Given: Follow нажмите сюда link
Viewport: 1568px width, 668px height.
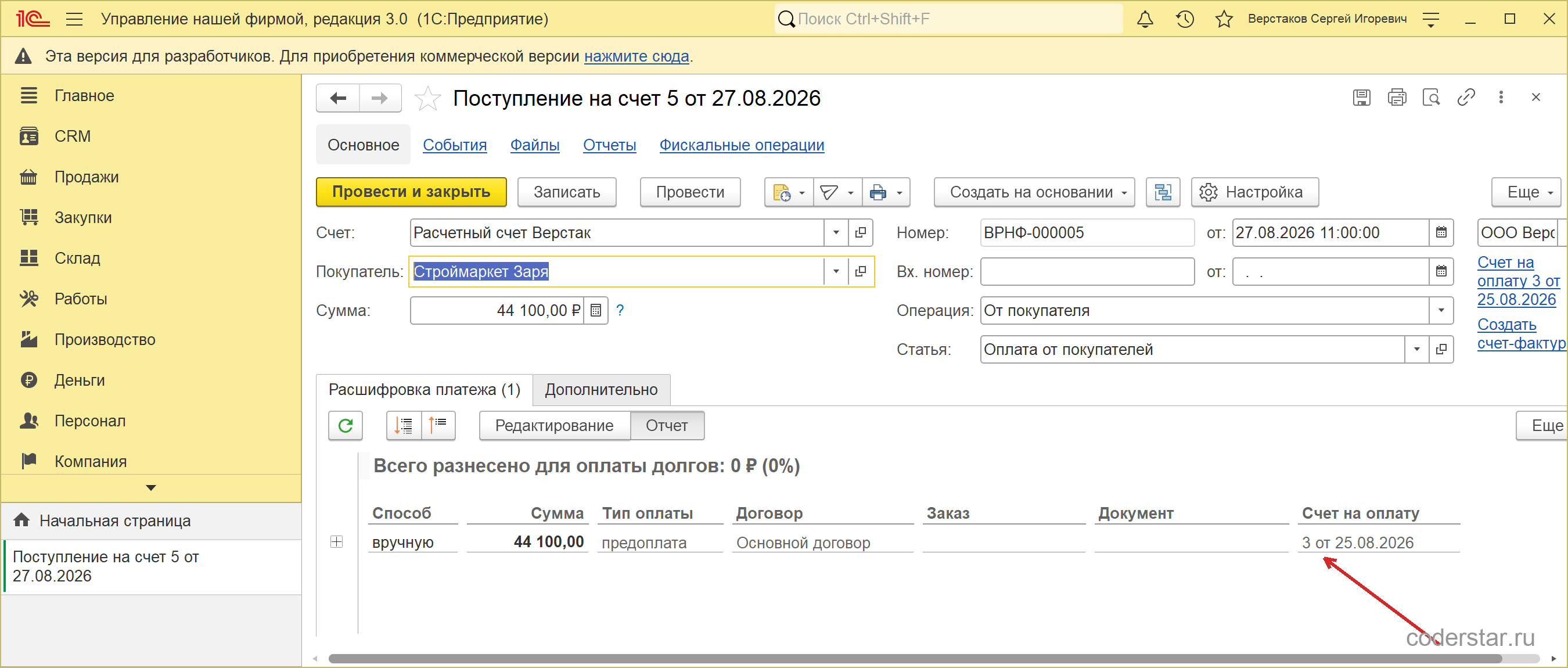Looking at the screenshot, I should (x=636, y=56).
